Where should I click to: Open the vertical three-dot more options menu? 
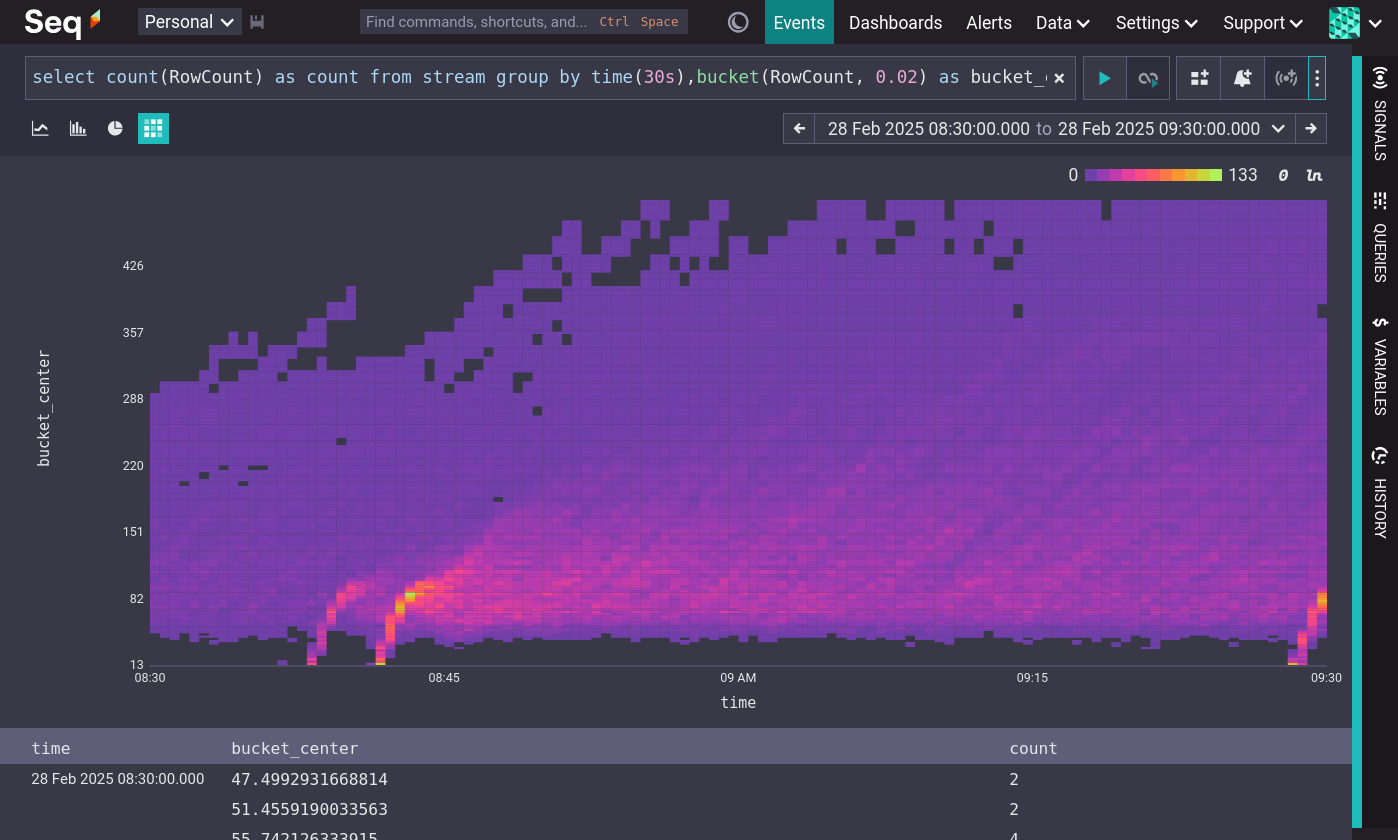1317,78
